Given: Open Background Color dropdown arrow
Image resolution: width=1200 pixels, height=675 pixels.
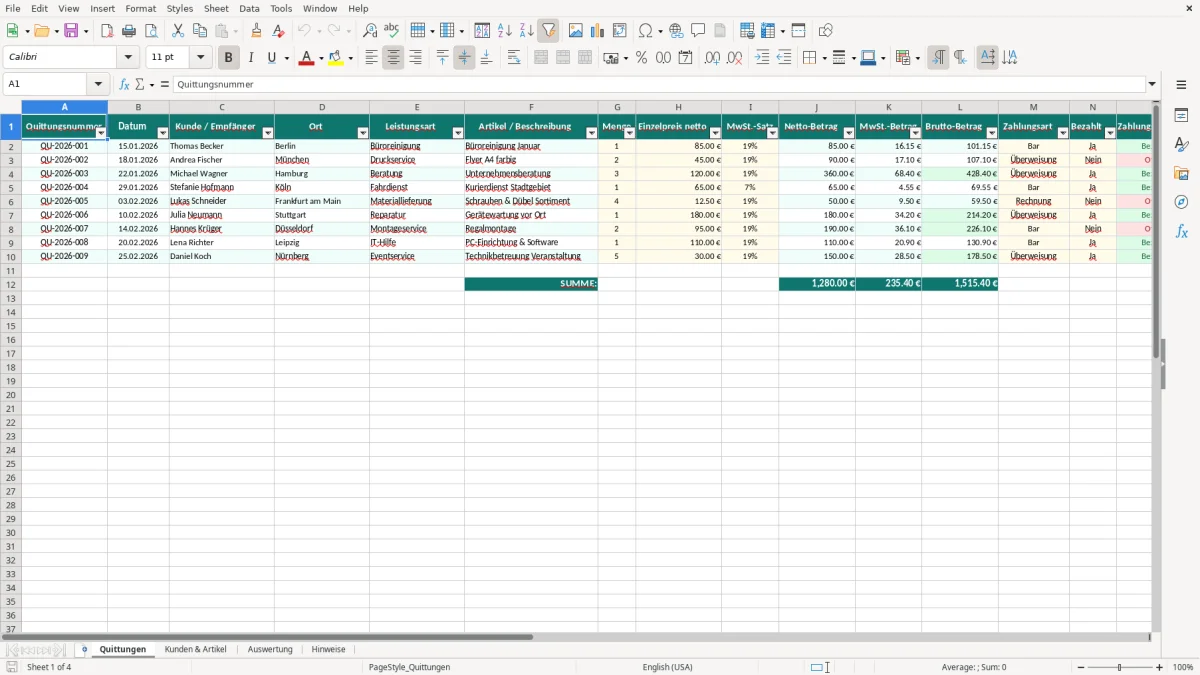Looking at the screenshot, I should [x=350, y=58].
